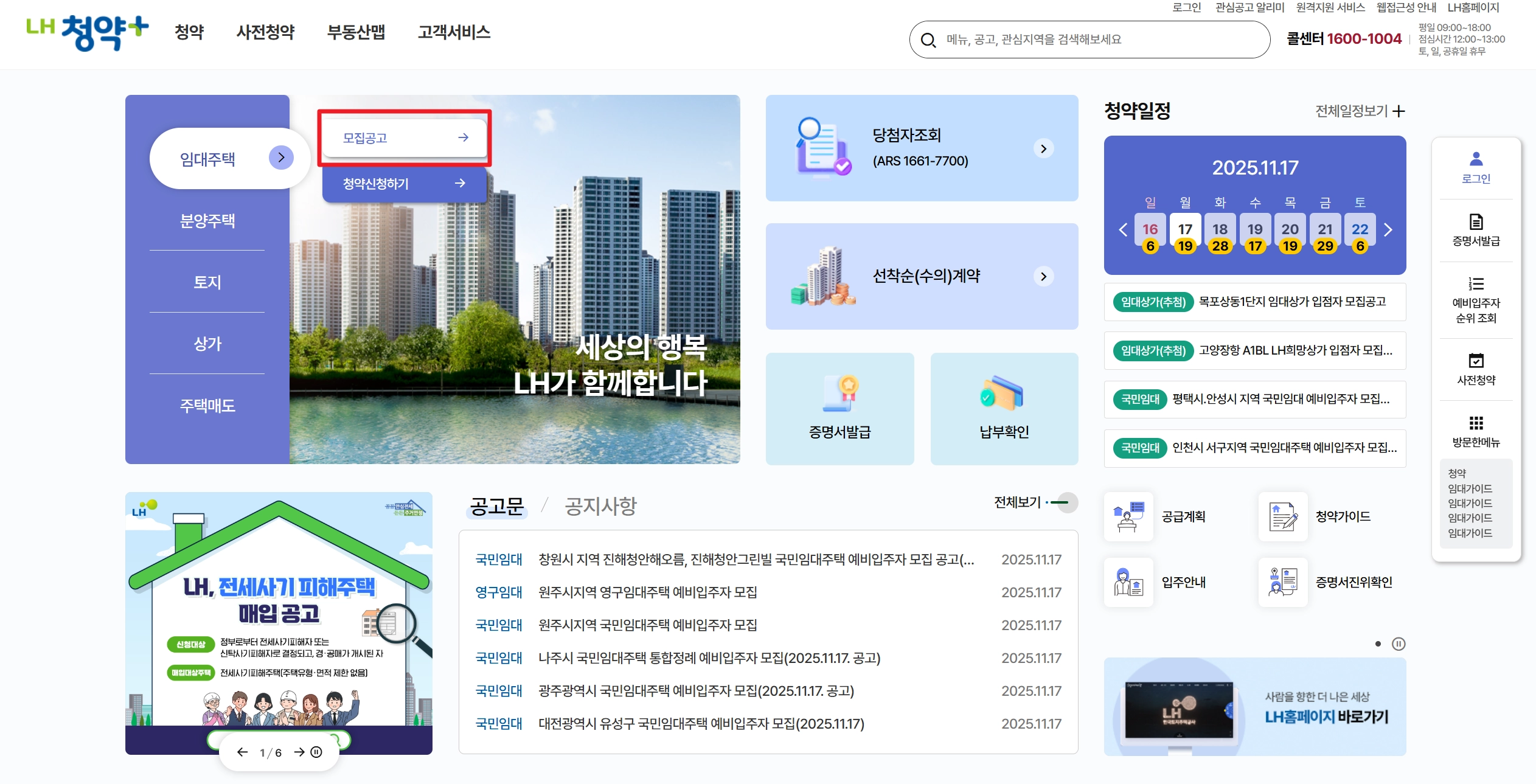This screenshot has height=784, width=1536.
Task: Pause the banner carousel autoplay
Action: coord(316,752)
